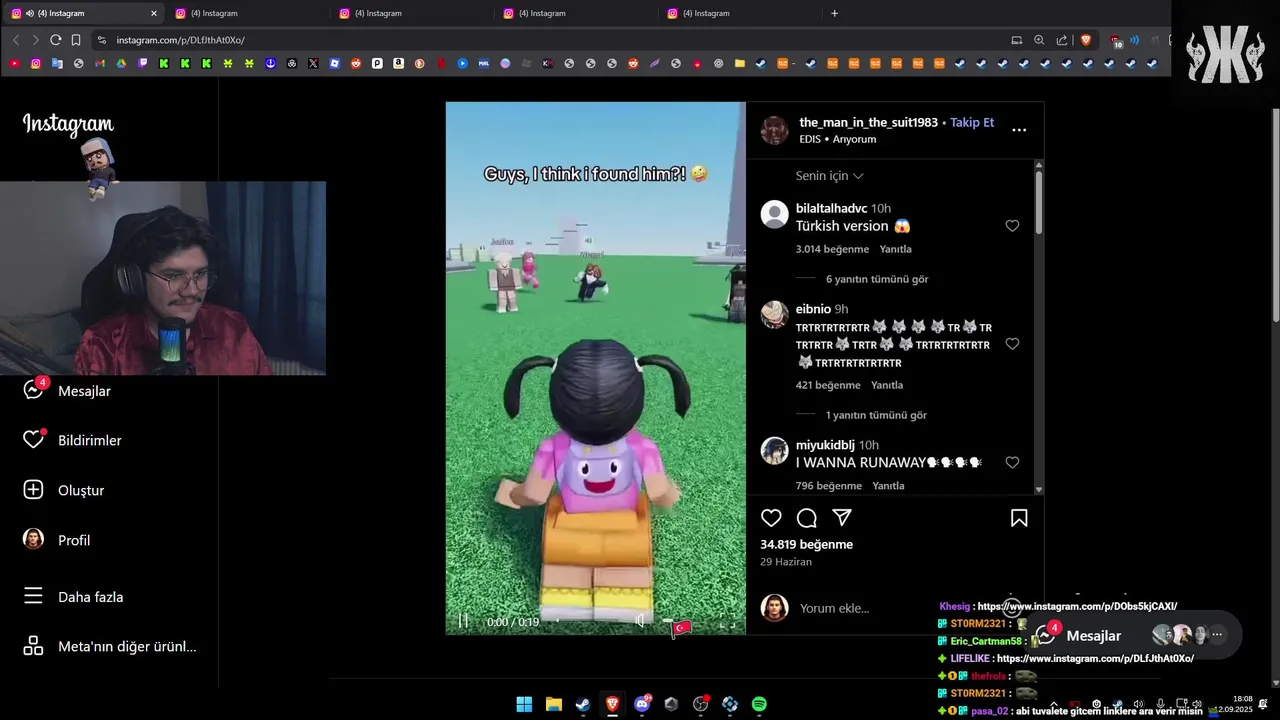Screen dimensions: 1280x720
Task: Open the Twitch bookmark
Action: click(x=143, y=63)
